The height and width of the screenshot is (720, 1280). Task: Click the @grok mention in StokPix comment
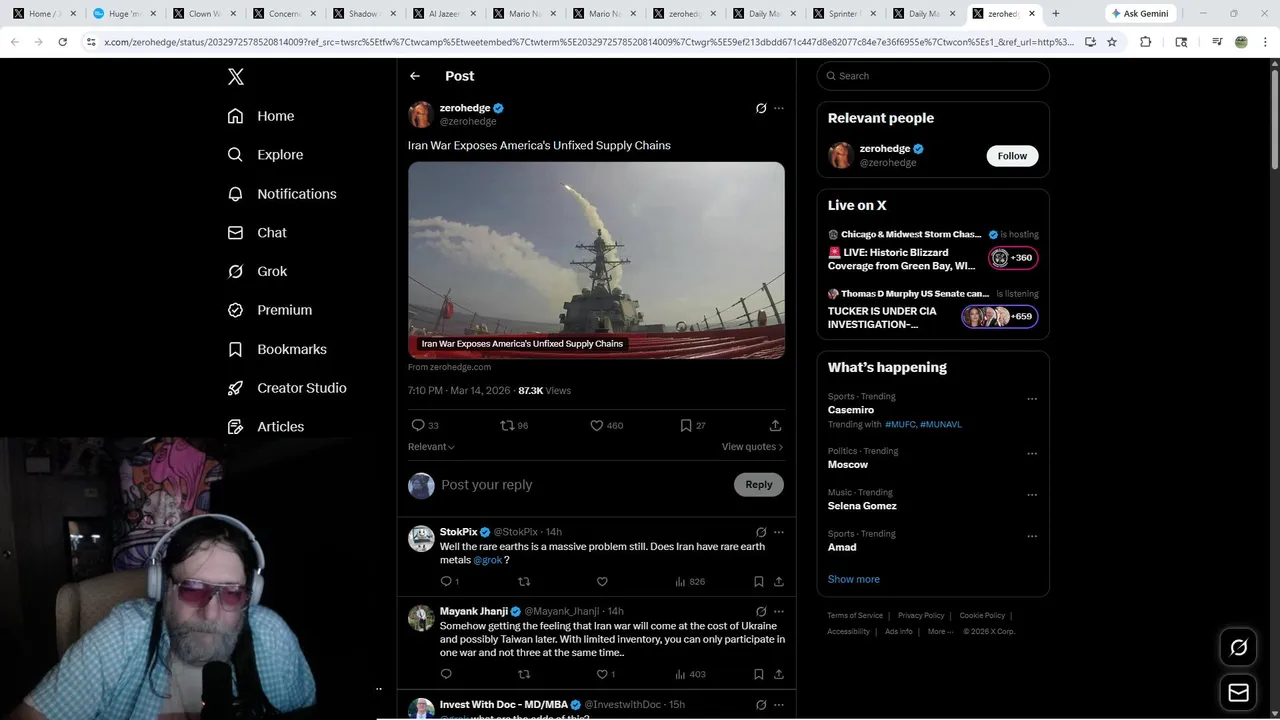(x=488, y=560)
